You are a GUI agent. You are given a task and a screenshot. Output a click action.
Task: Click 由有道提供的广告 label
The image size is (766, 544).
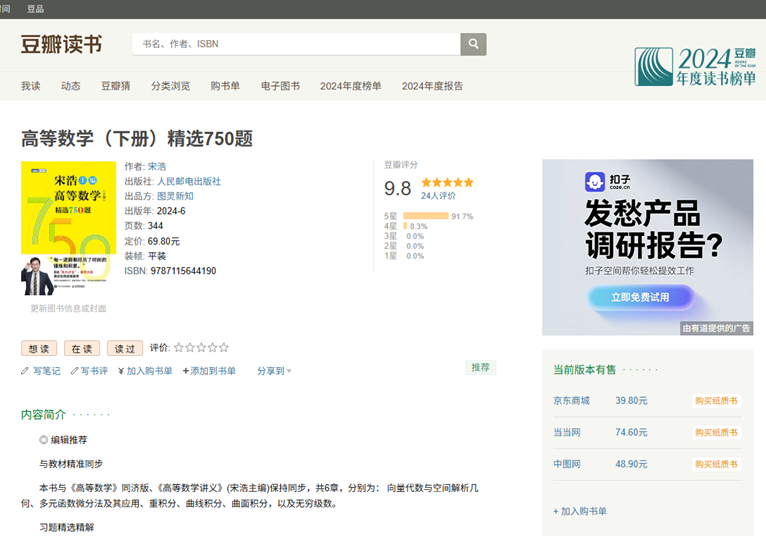click(716, 328)
